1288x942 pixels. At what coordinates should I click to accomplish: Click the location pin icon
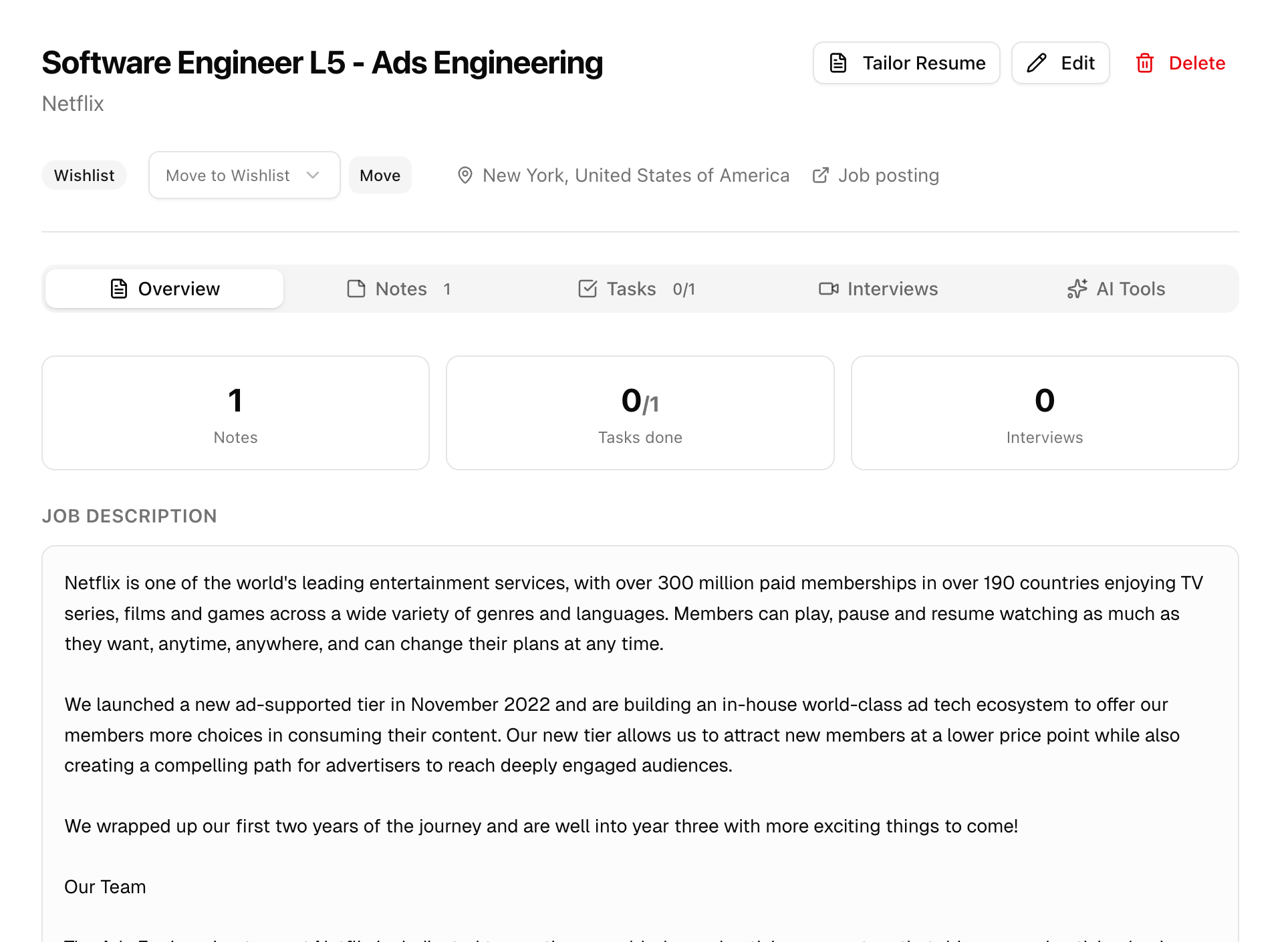(465, 175)
